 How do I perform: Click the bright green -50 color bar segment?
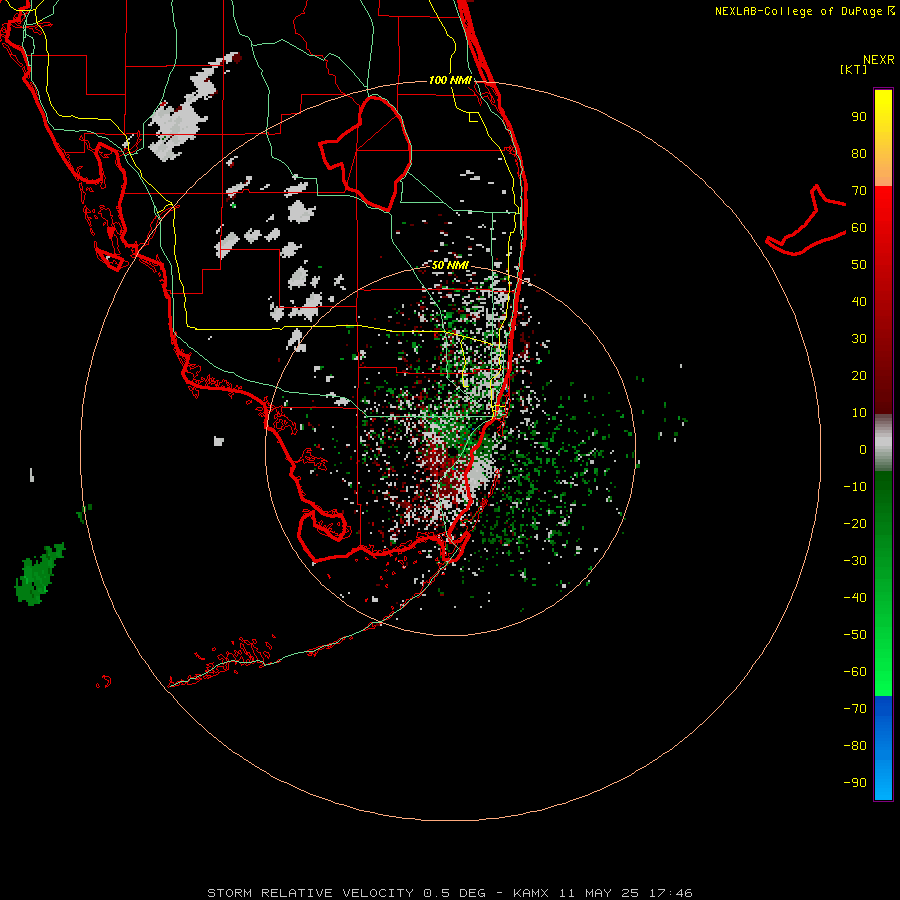(x=883, y=634)
